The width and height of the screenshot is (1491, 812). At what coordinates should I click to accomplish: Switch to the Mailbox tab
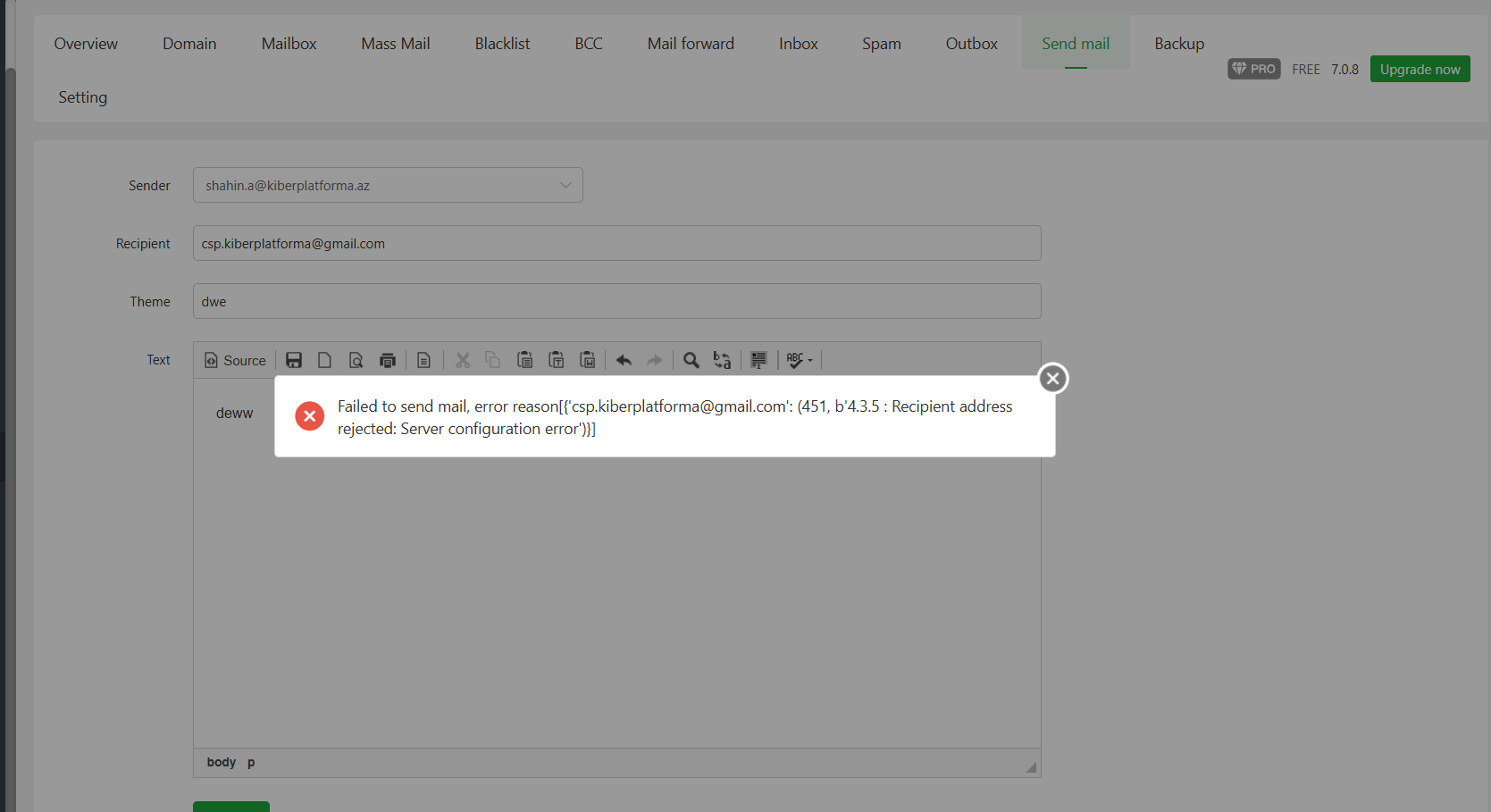pyautogui.click(x=289, y=43)
